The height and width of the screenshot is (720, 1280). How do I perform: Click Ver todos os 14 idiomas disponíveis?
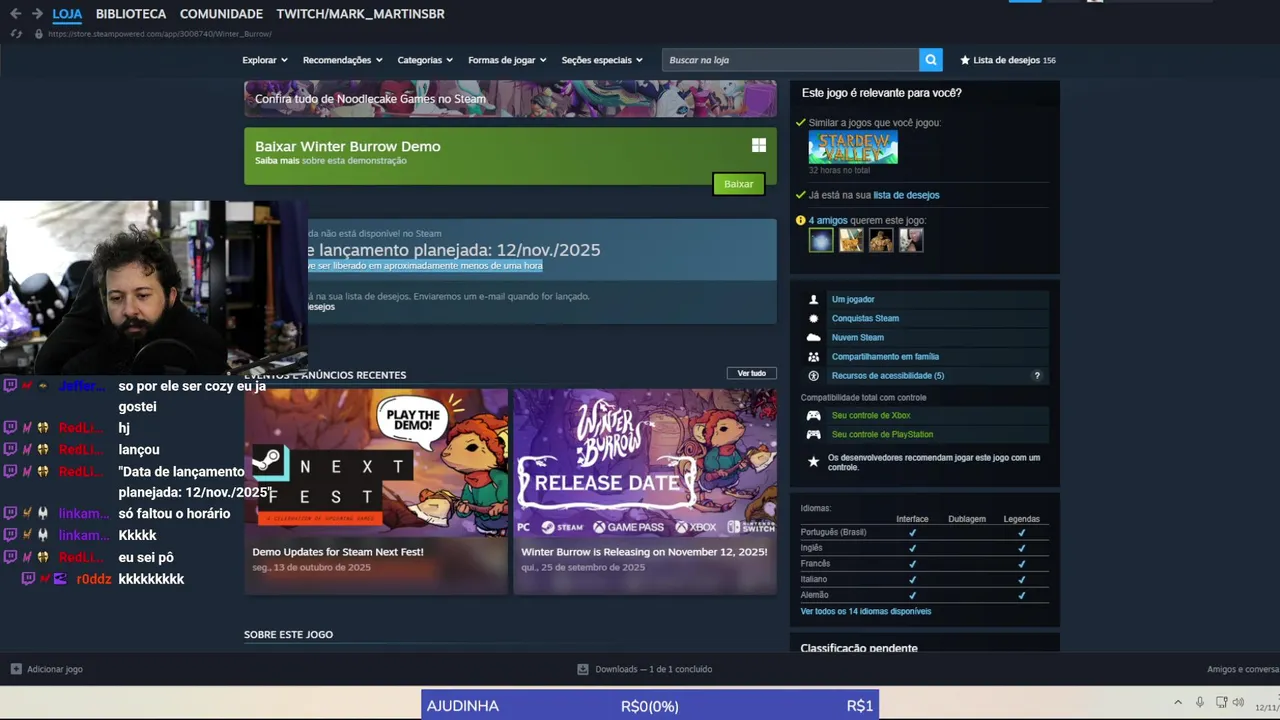pos(866,611)
